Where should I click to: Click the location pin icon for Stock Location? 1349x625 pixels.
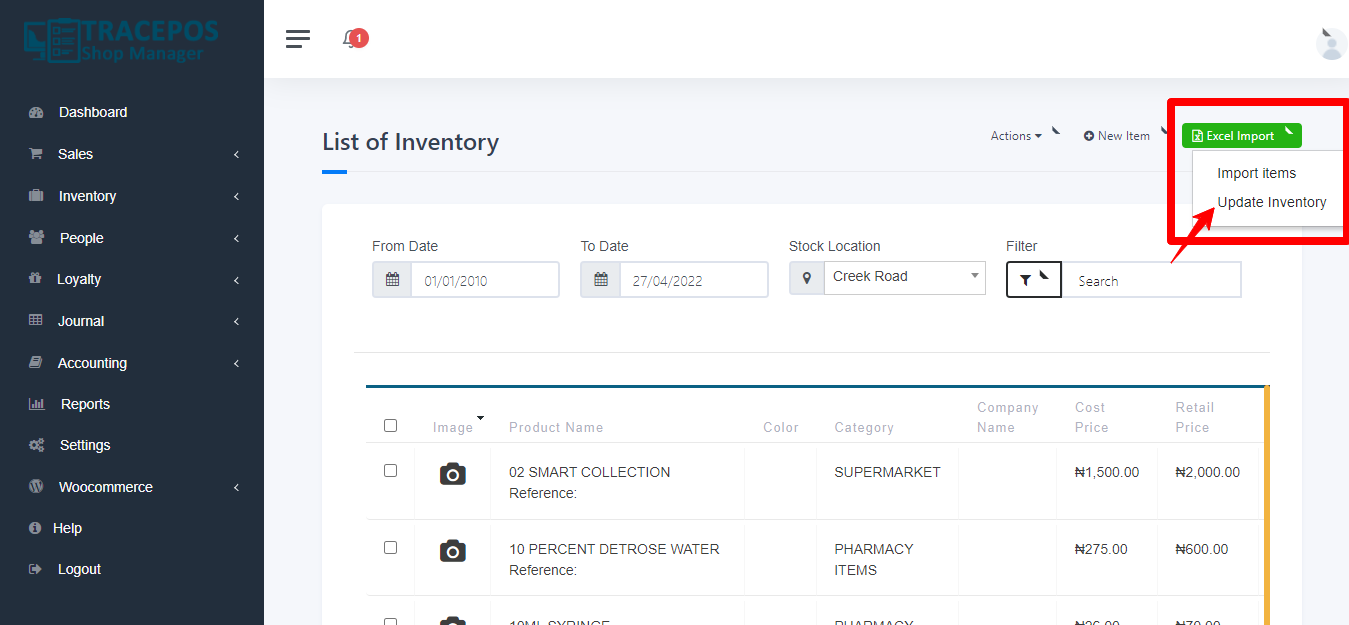[x=806, y=277]
